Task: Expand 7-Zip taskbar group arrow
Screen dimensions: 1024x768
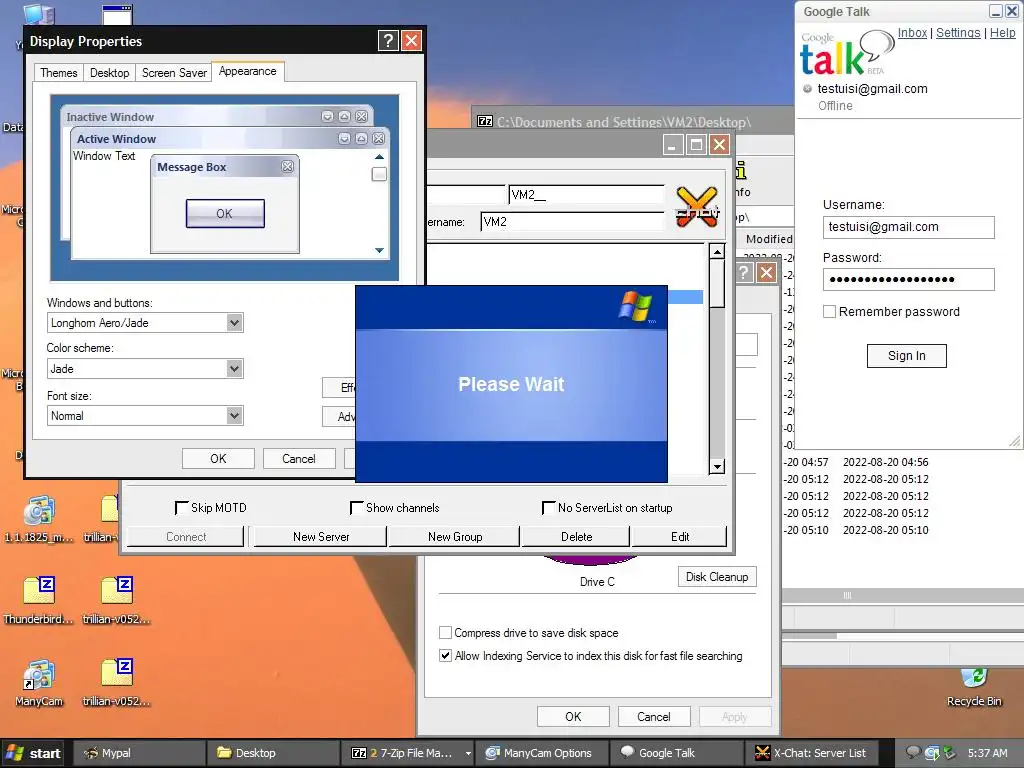Action: click(x=468, y=753)
